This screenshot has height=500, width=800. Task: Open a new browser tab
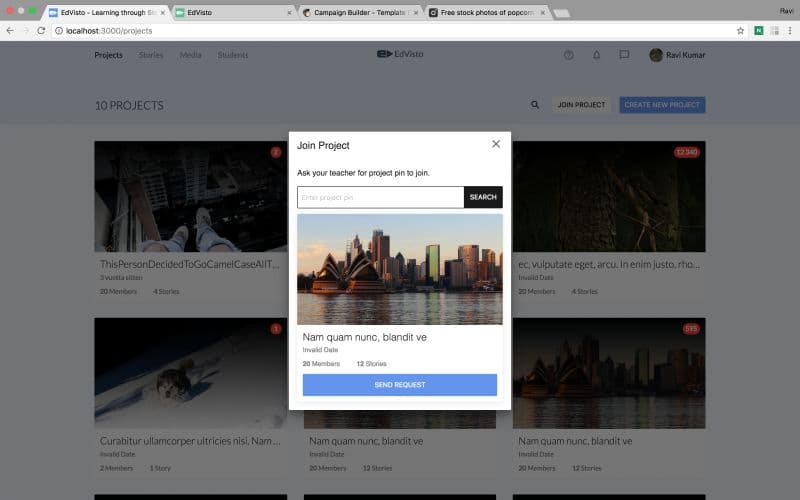click(562, 13)
